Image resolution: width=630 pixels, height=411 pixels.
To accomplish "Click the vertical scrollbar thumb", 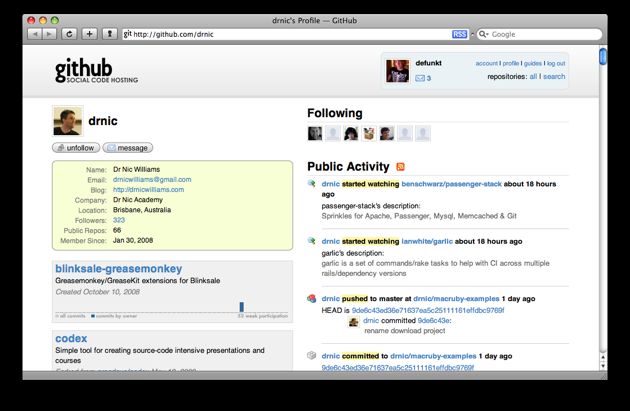I will 603,56.
